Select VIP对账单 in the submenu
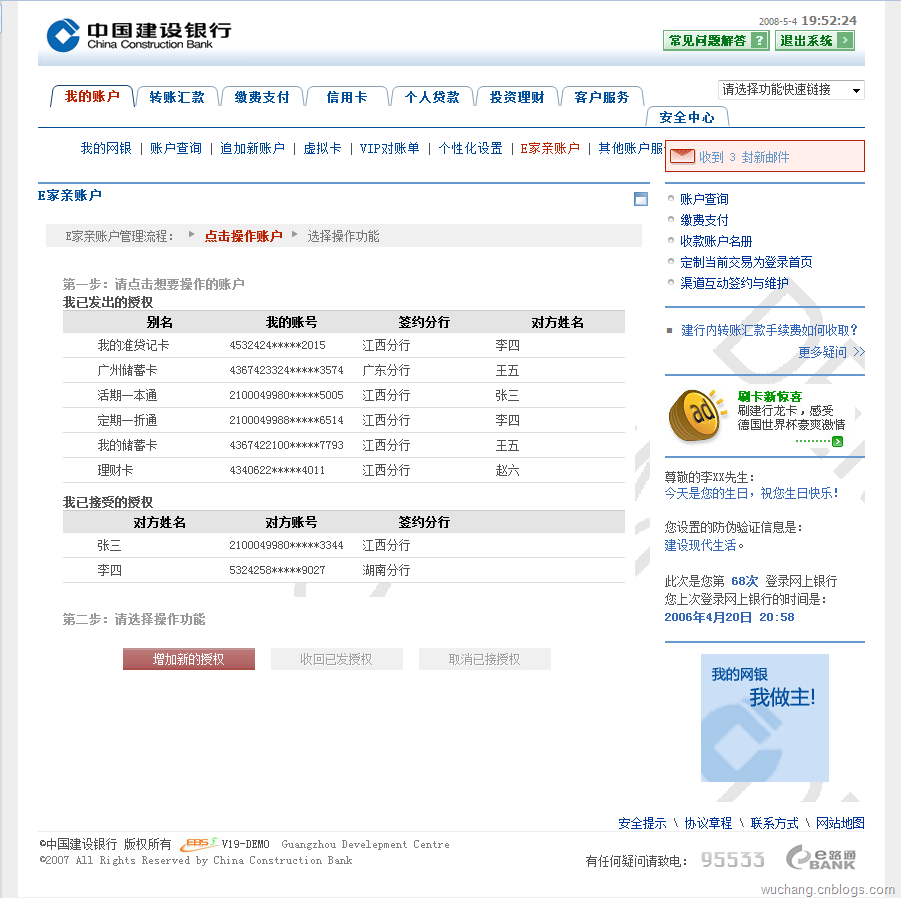Viewport: 901px width, 898px height. (x=390, y=148)
